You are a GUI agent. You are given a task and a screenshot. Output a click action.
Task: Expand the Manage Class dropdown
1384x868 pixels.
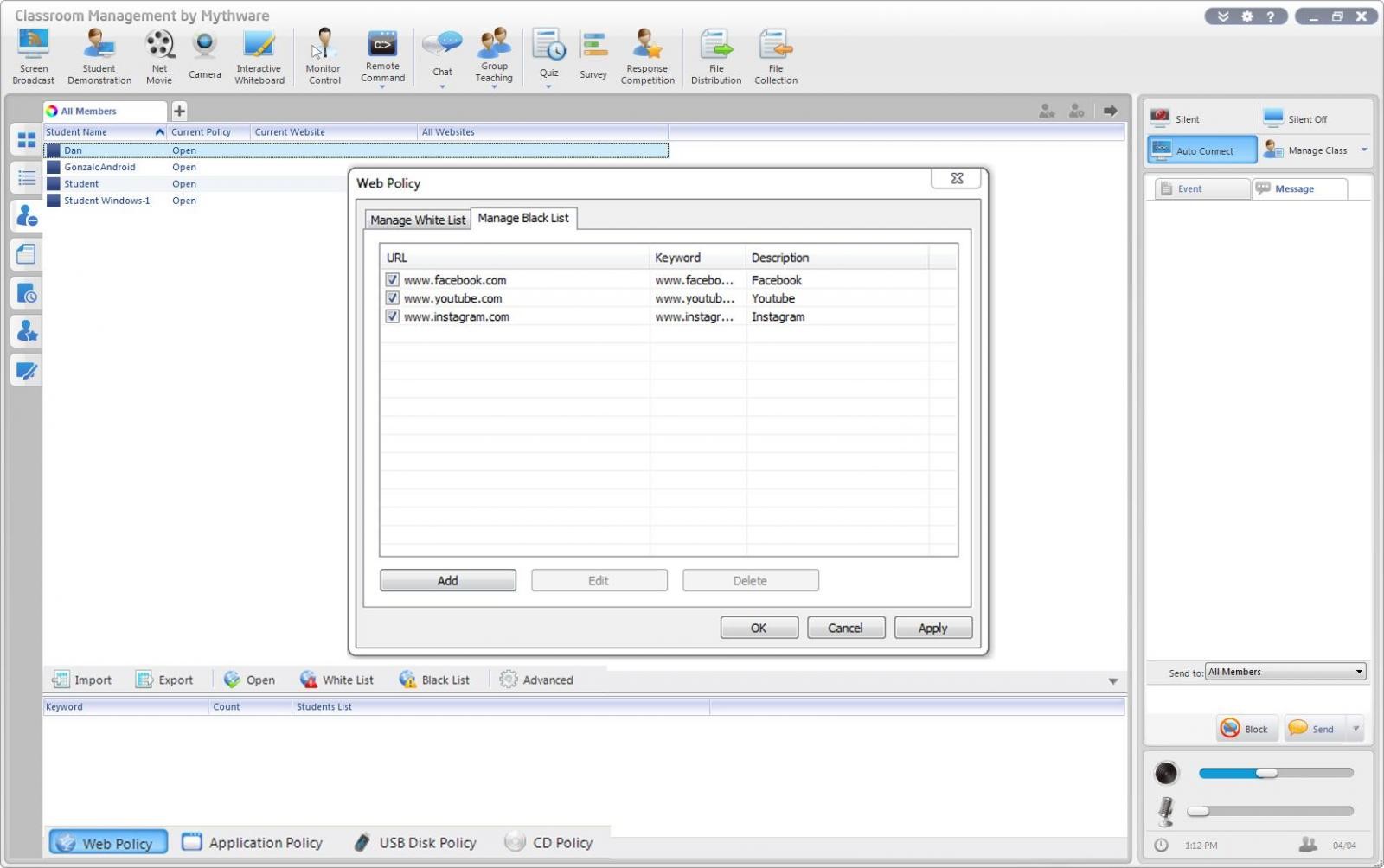pyautogui.click(x=1365, y=150)
